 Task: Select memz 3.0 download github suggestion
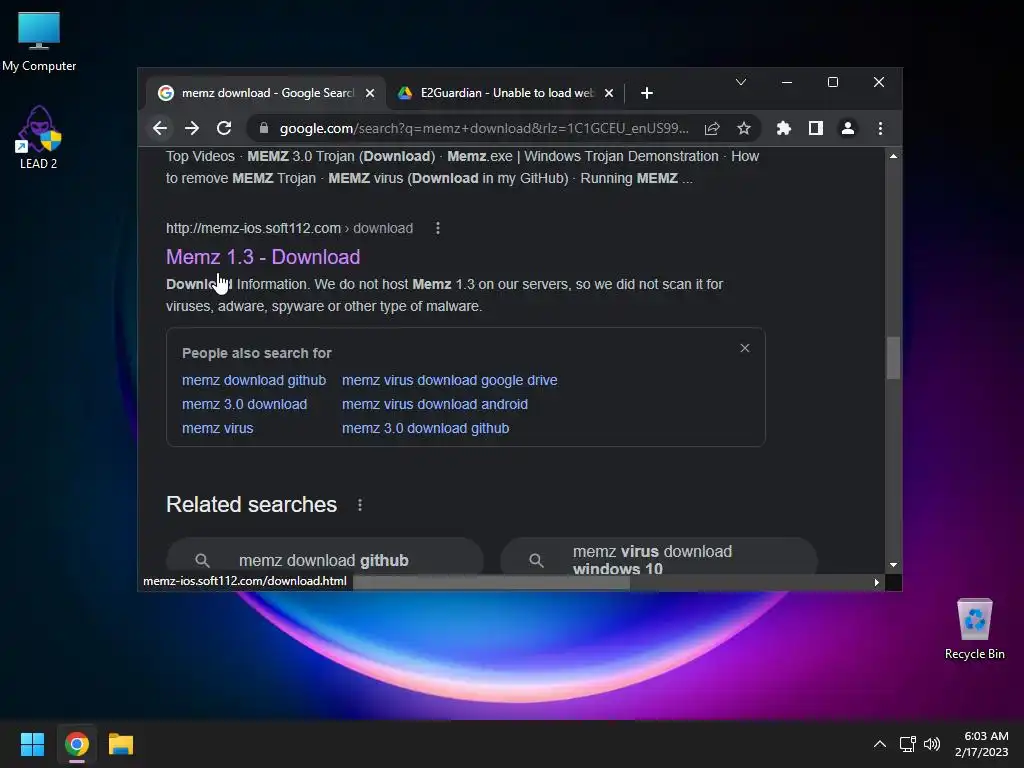coord(425,428)
